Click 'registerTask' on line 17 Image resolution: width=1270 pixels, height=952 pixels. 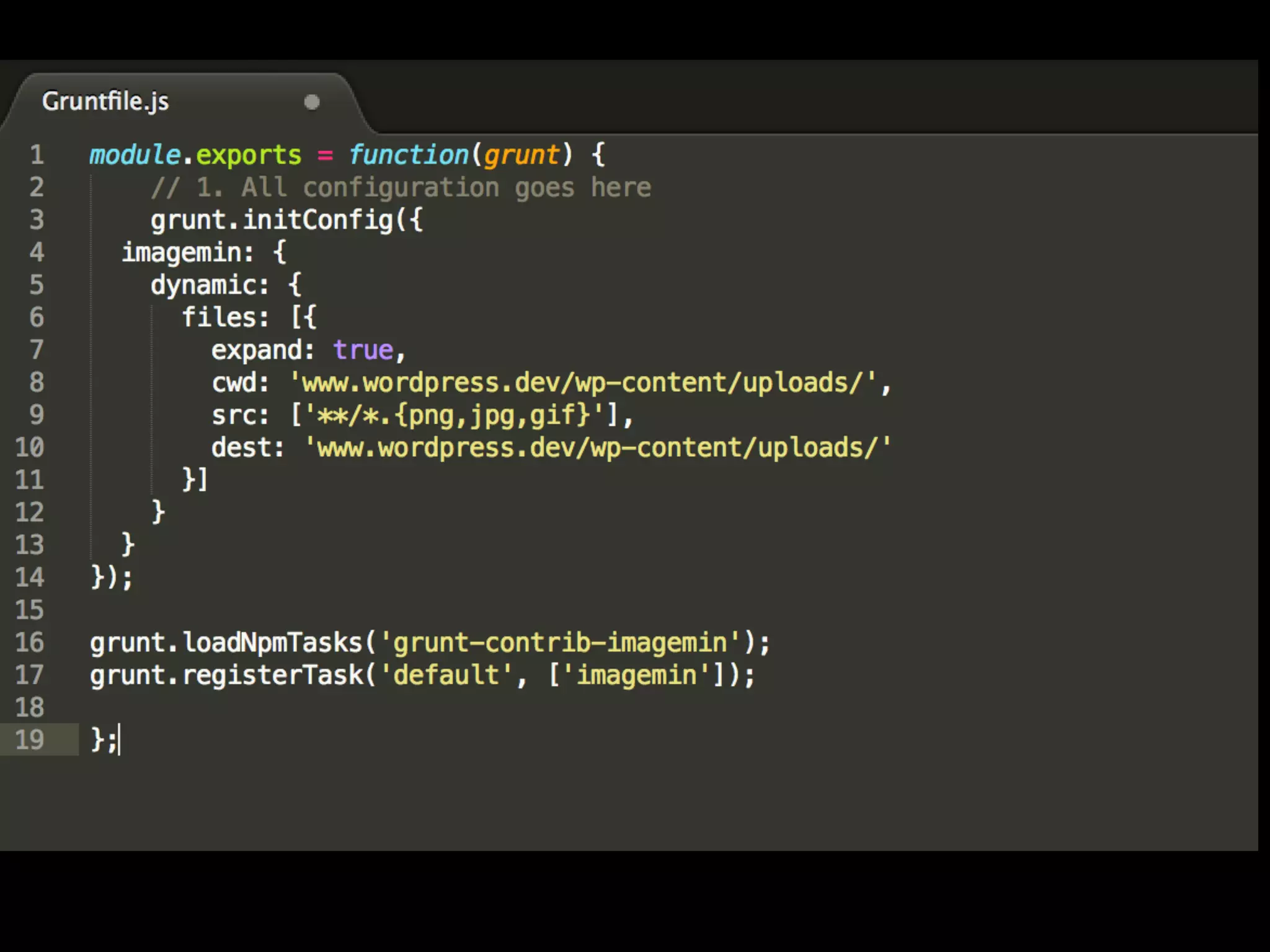coord(273,675)
